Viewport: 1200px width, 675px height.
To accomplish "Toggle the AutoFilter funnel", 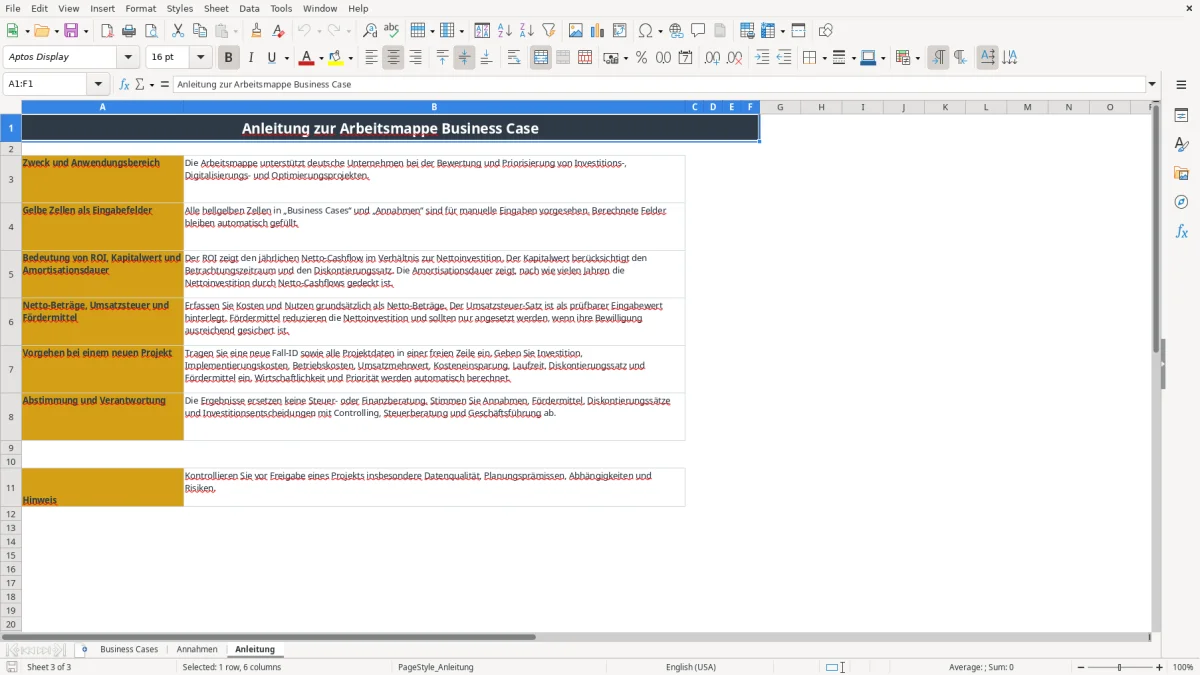I will 549,31.
